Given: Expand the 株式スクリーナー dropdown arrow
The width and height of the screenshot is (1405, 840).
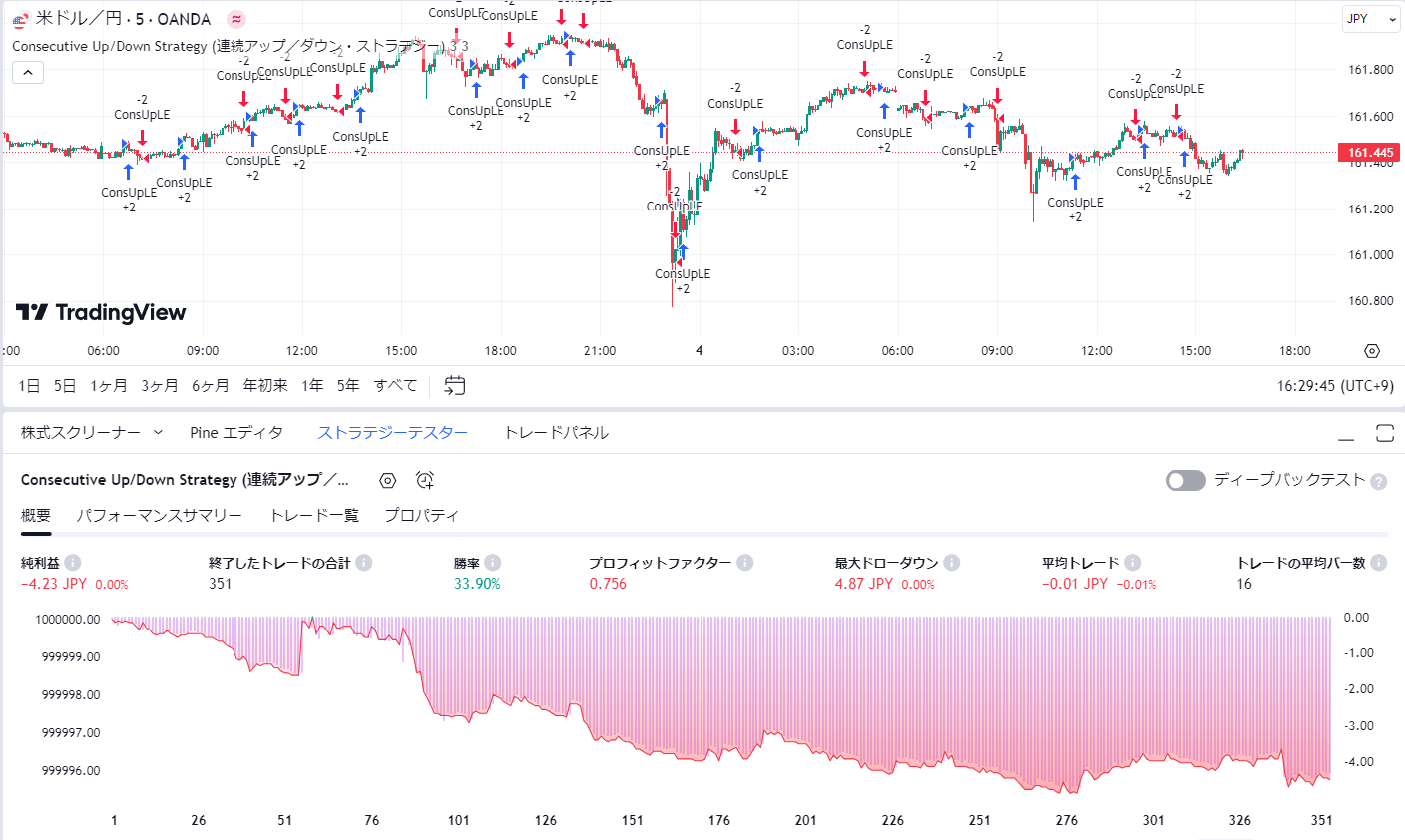Looking at the screenshot, I should point(158,433).
